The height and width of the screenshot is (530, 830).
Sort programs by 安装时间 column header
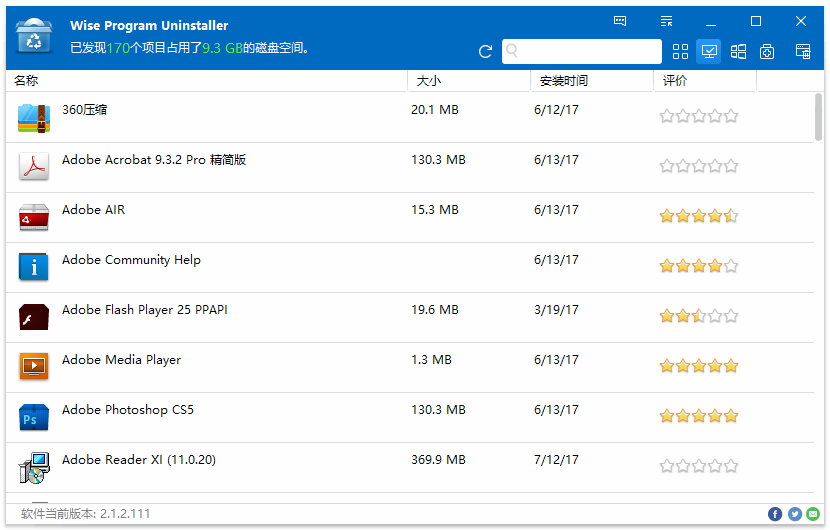591,81
